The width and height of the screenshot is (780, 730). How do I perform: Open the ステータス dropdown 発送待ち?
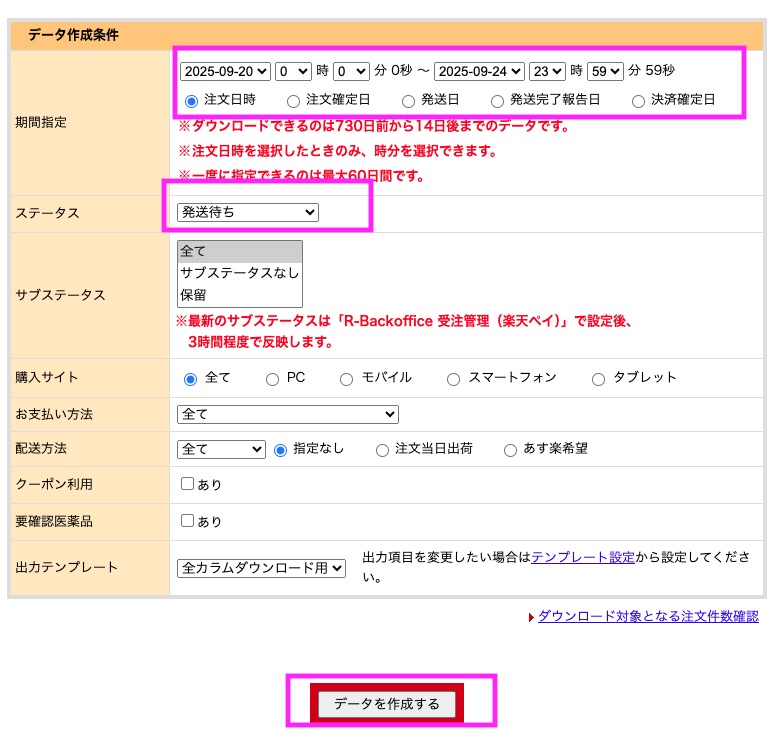tap(247, 212)
